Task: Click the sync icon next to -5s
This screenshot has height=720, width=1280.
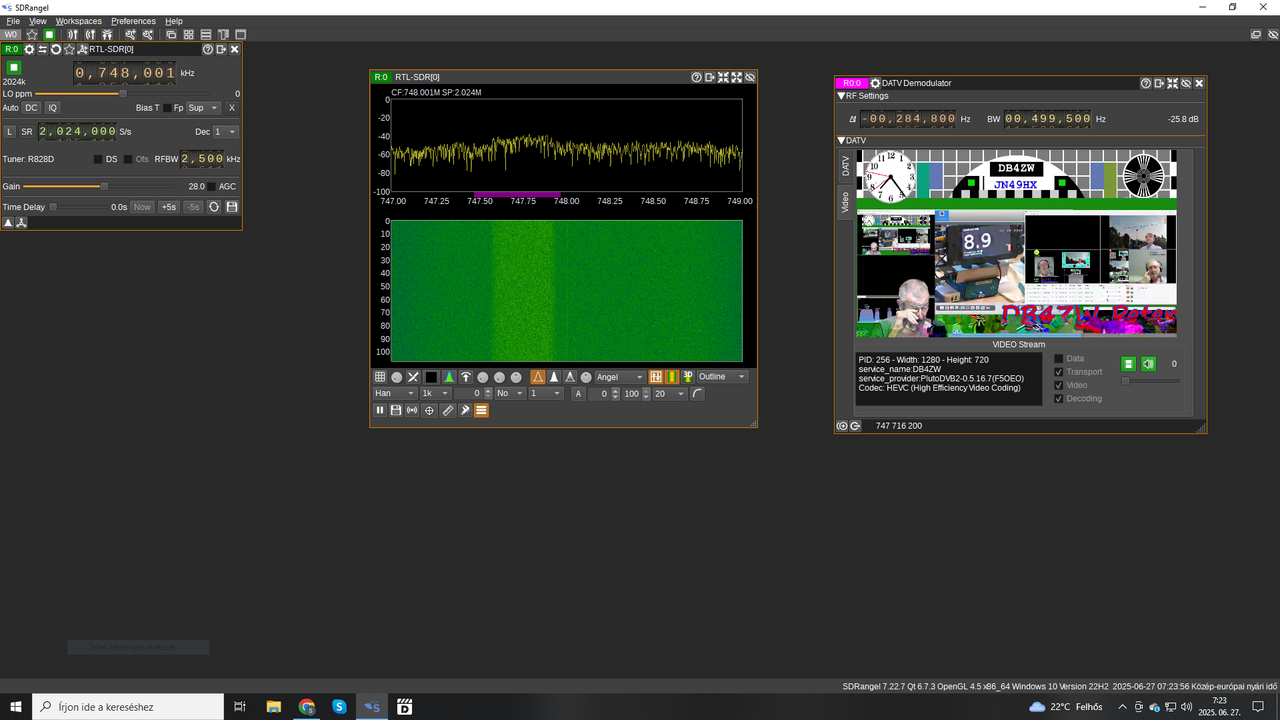Action: pos(214,207)
